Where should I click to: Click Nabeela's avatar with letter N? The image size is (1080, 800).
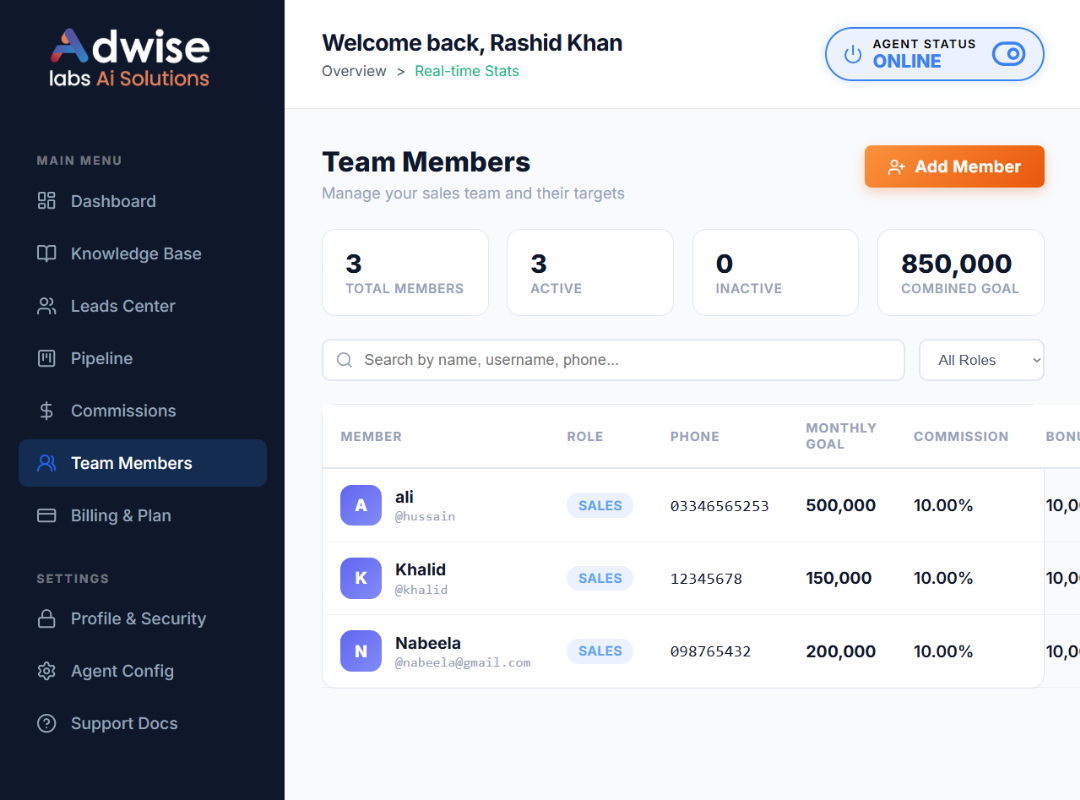361,651
